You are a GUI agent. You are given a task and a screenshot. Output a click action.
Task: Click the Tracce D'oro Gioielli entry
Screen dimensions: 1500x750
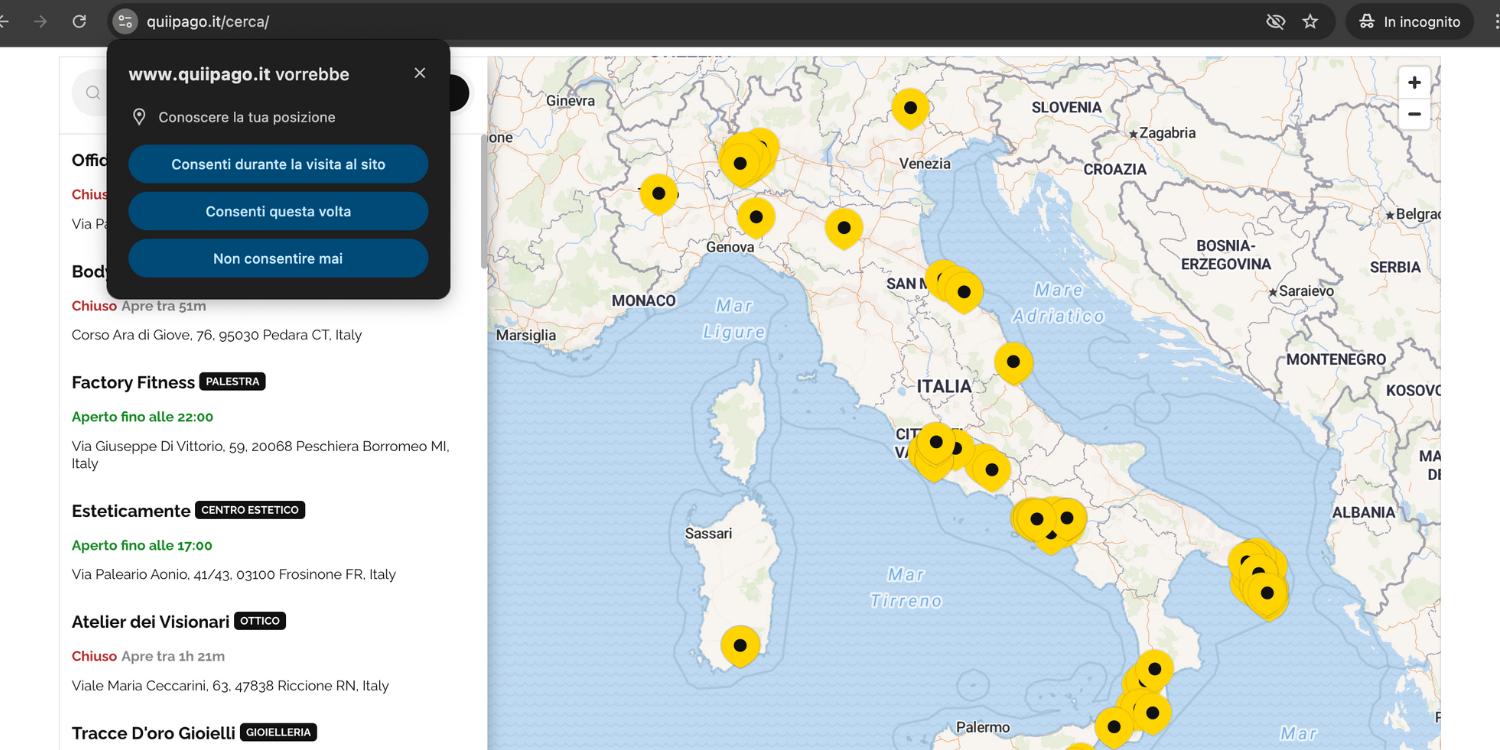tap(153, 732)
